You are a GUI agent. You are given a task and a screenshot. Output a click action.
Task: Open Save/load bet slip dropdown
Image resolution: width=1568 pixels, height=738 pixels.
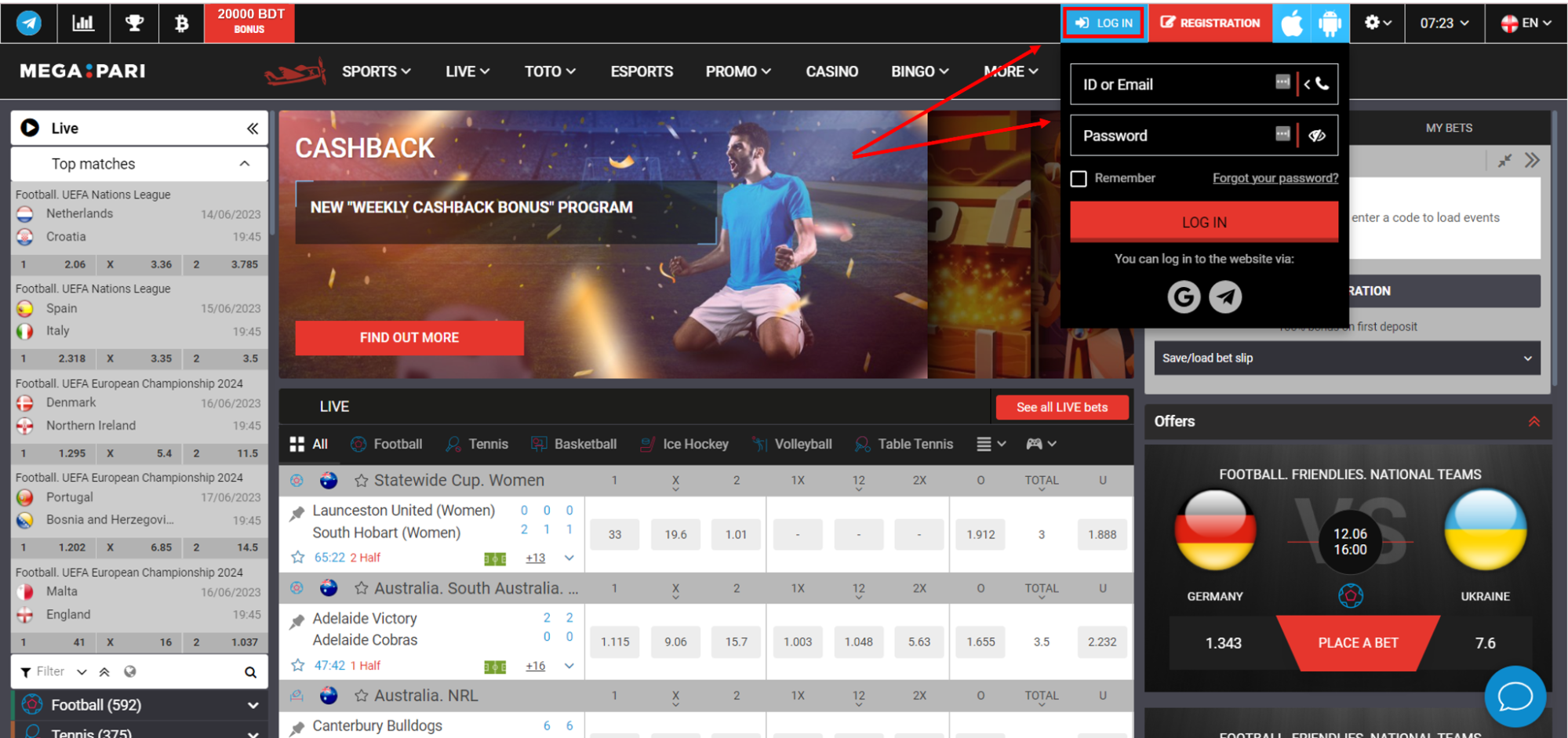point(1347,358)
